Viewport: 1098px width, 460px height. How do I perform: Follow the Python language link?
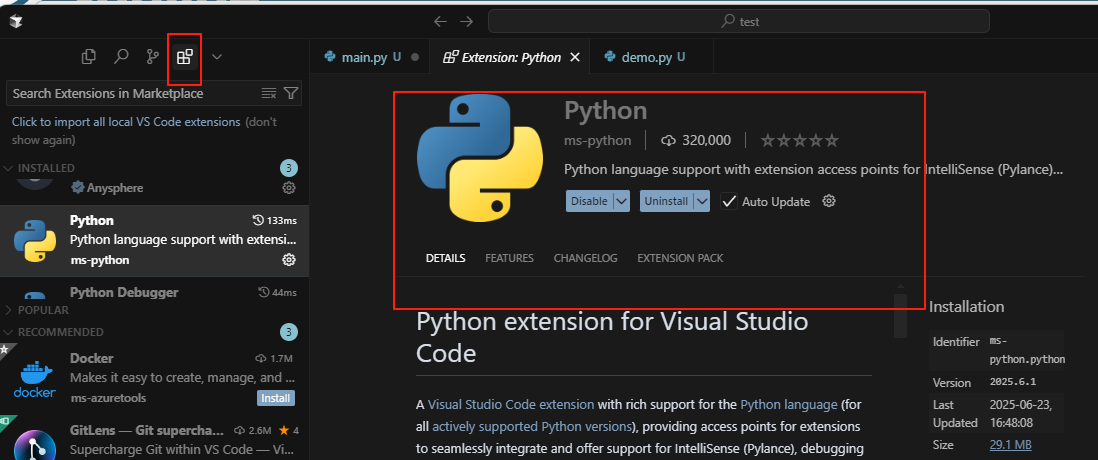coord(788,405)
